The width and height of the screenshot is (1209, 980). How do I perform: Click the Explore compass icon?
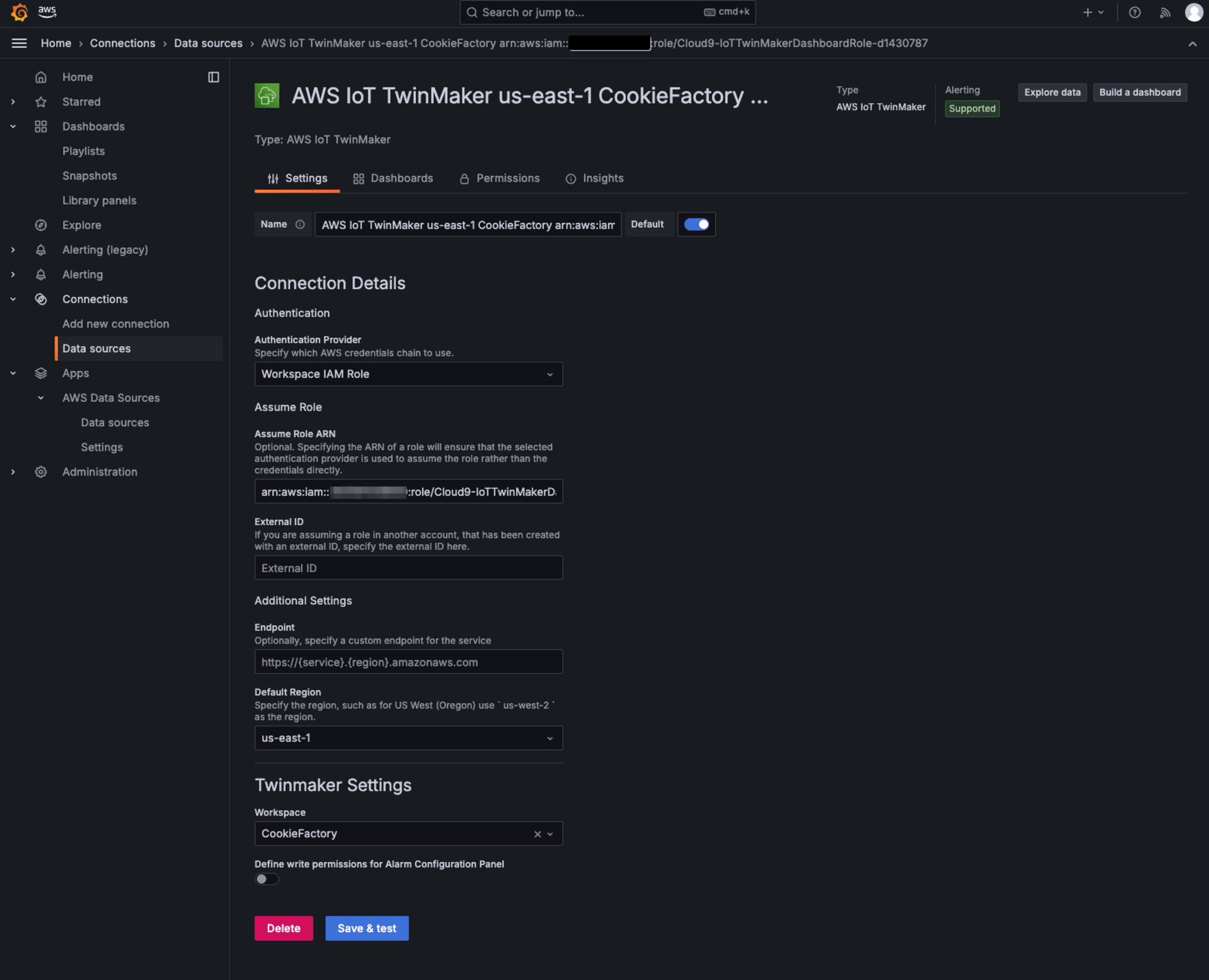[x=41, y=225]
